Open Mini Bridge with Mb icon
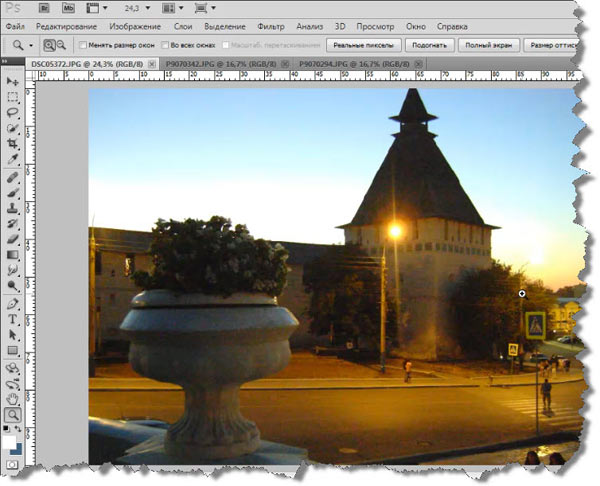 tap(68, 8)
